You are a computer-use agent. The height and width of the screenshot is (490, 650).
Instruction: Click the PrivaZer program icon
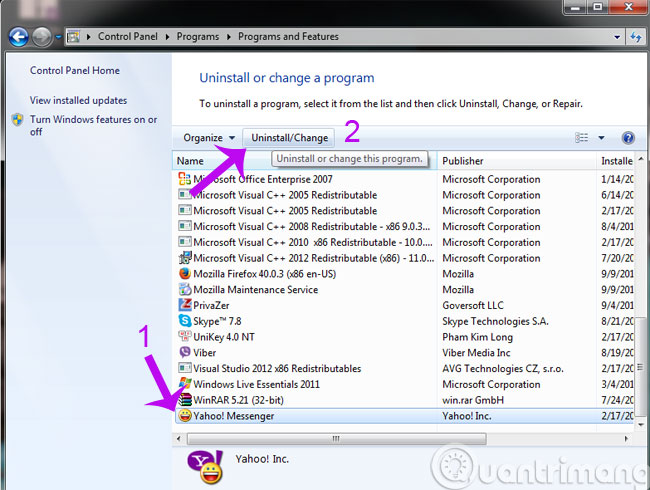pos(184,305)
